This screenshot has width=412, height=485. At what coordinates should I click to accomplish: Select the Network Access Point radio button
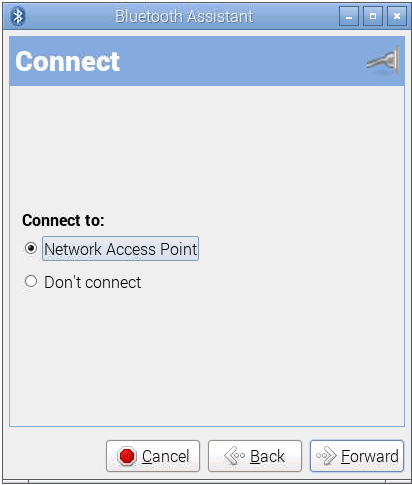(31, 248)
